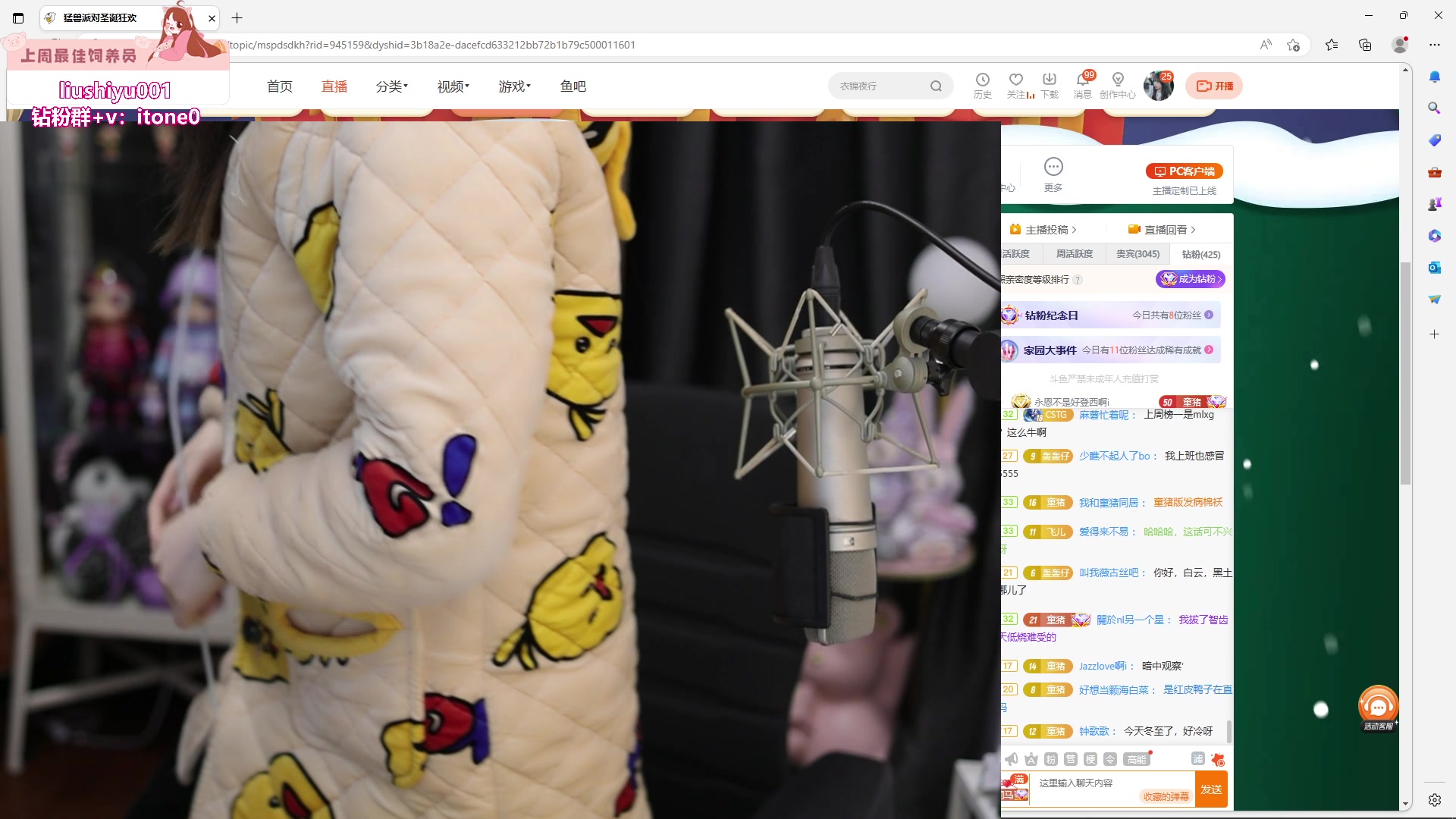The width and height of the screenshot is (1456, 819).
Task: Click the Edge sidebar bell icon
Action: coord(1434,77)
